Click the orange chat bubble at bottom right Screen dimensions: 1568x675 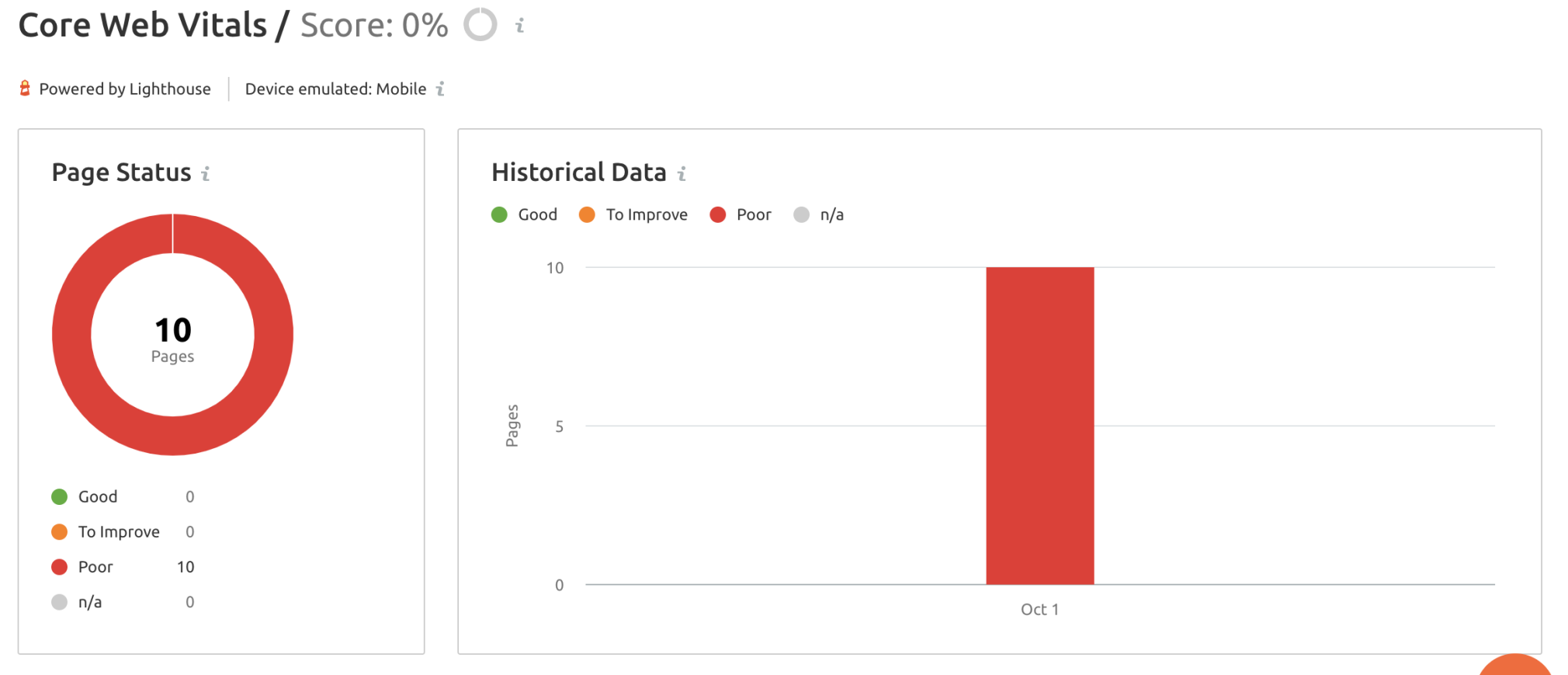(1514, 665)
